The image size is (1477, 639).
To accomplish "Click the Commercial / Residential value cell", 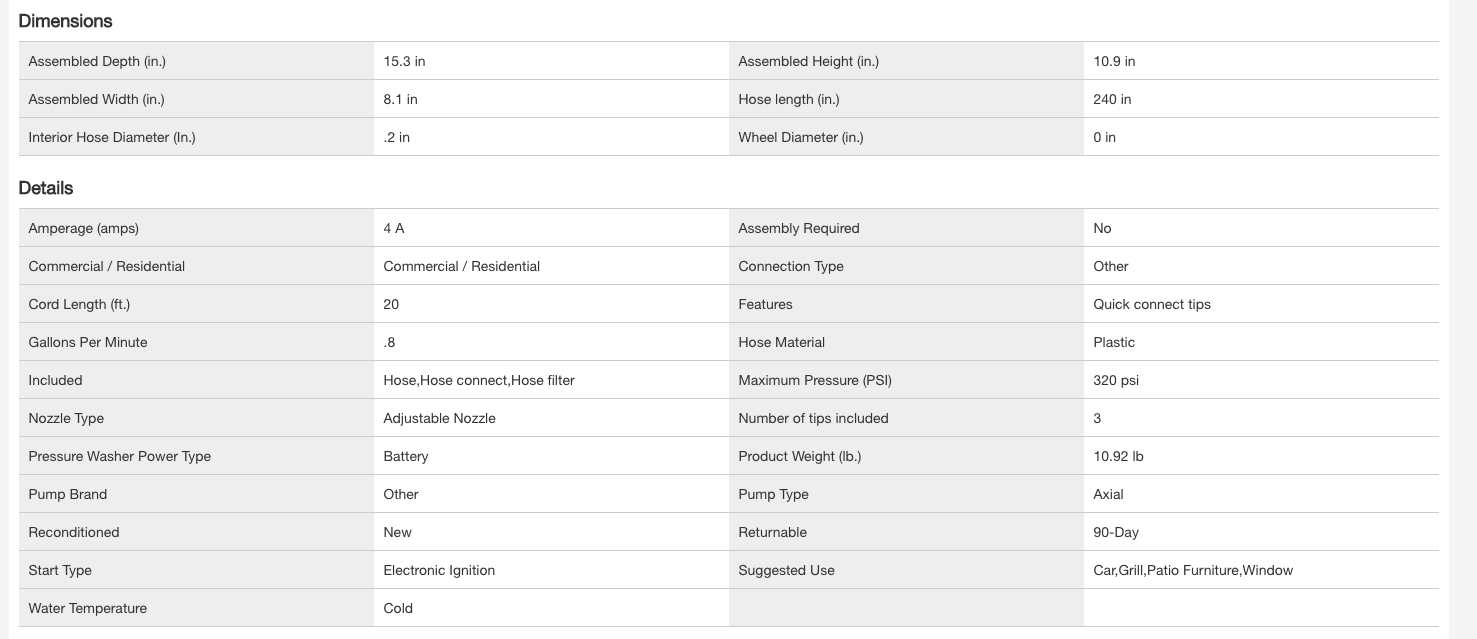I will [461, 266].
